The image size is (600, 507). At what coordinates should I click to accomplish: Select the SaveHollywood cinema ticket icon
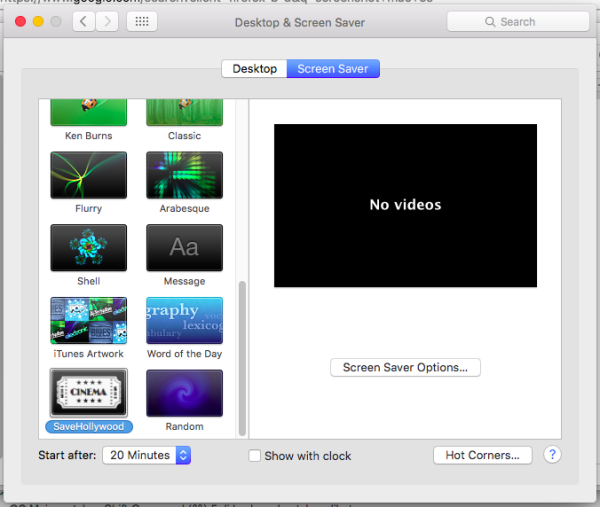click(x=88, y=392)
